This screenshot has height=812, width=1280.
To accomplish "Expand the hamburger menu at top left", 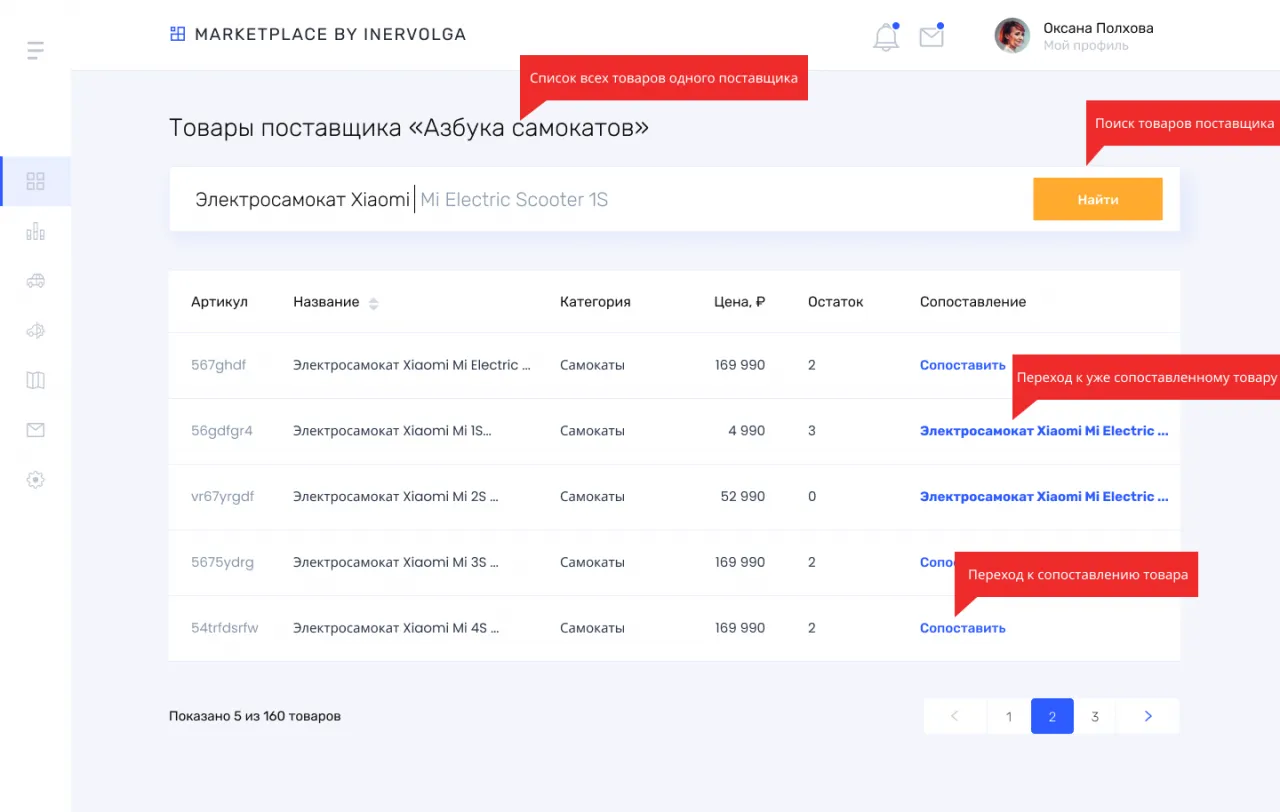I will click(x=34, y=49).
